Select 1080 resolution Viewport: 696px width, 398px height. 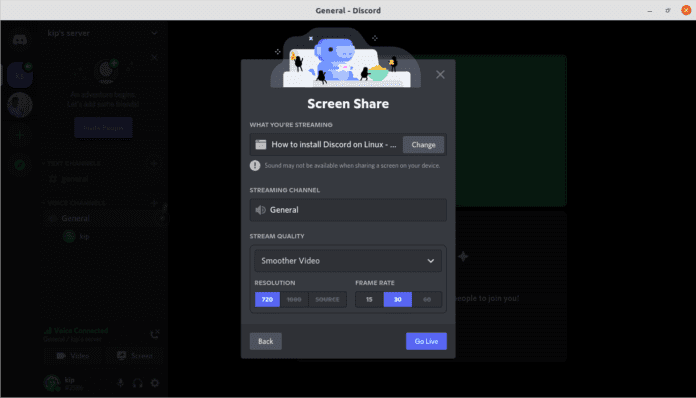tap(294, 299)
